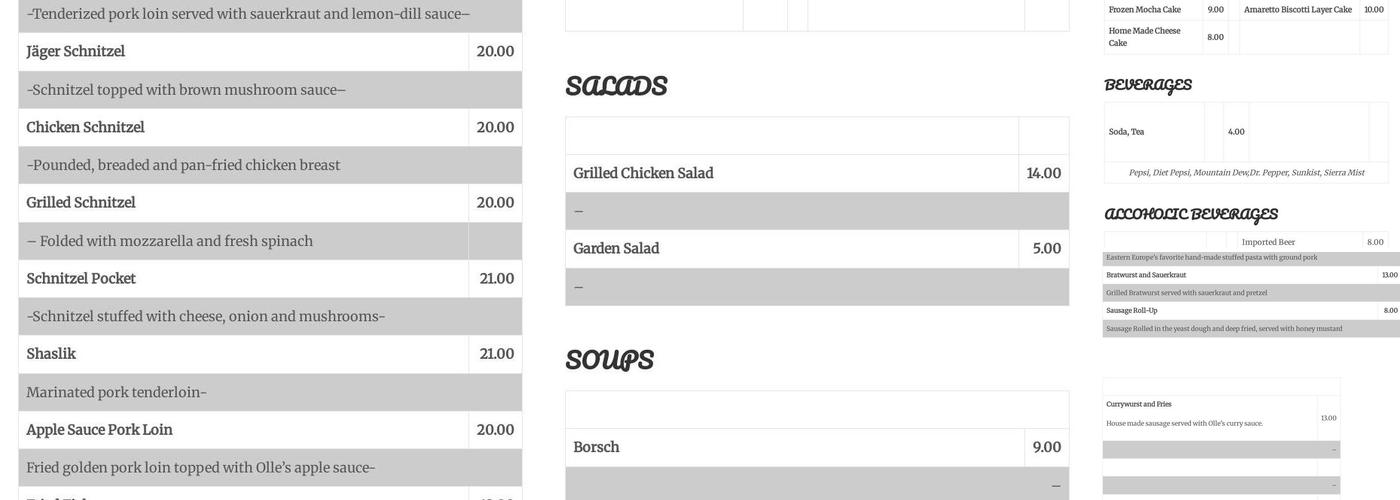Viewport: 1400px width, 500px height.
Task: Select the Alcoholic Beverages heading
Action: tap(1190, 214)
